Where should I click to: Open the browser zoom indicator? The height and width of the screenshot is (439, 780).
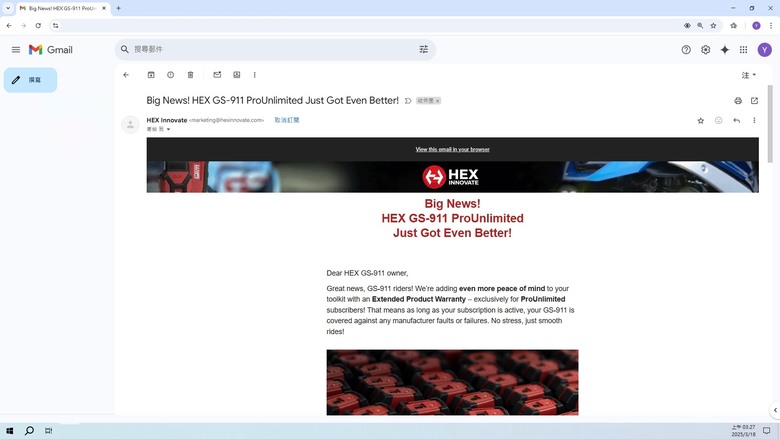click(700, 25)
